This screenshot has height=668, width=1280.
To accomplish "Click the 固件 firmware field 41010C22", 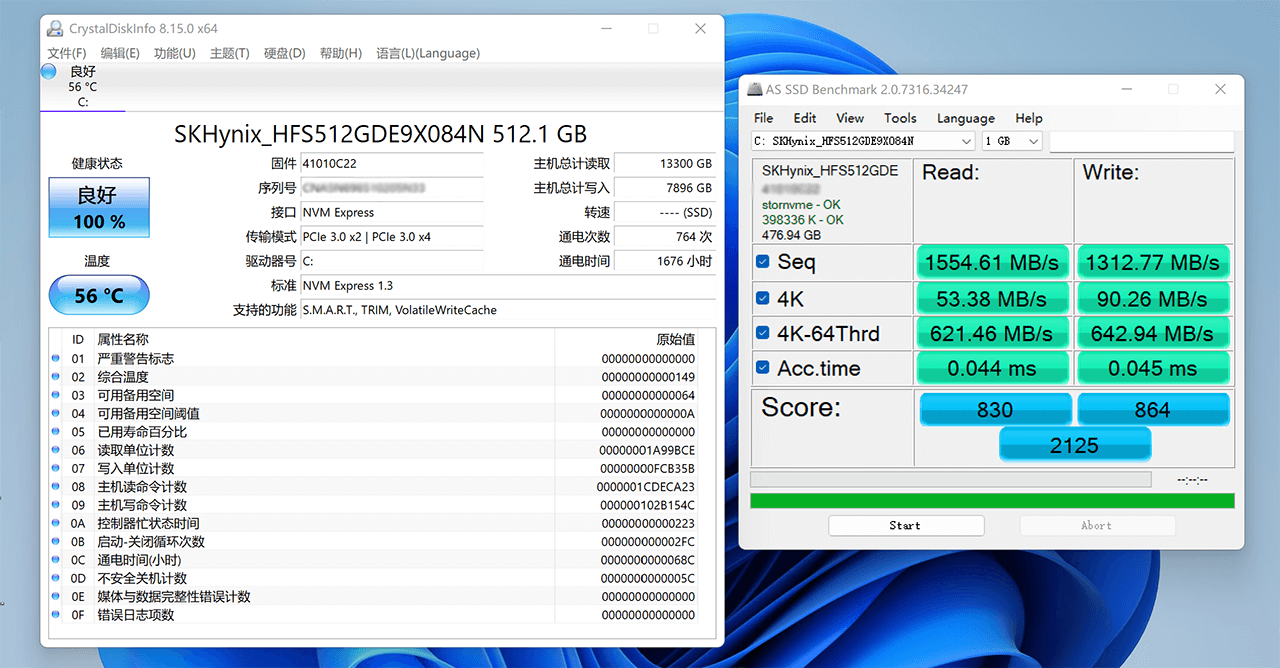I will [x=392, y=164].
